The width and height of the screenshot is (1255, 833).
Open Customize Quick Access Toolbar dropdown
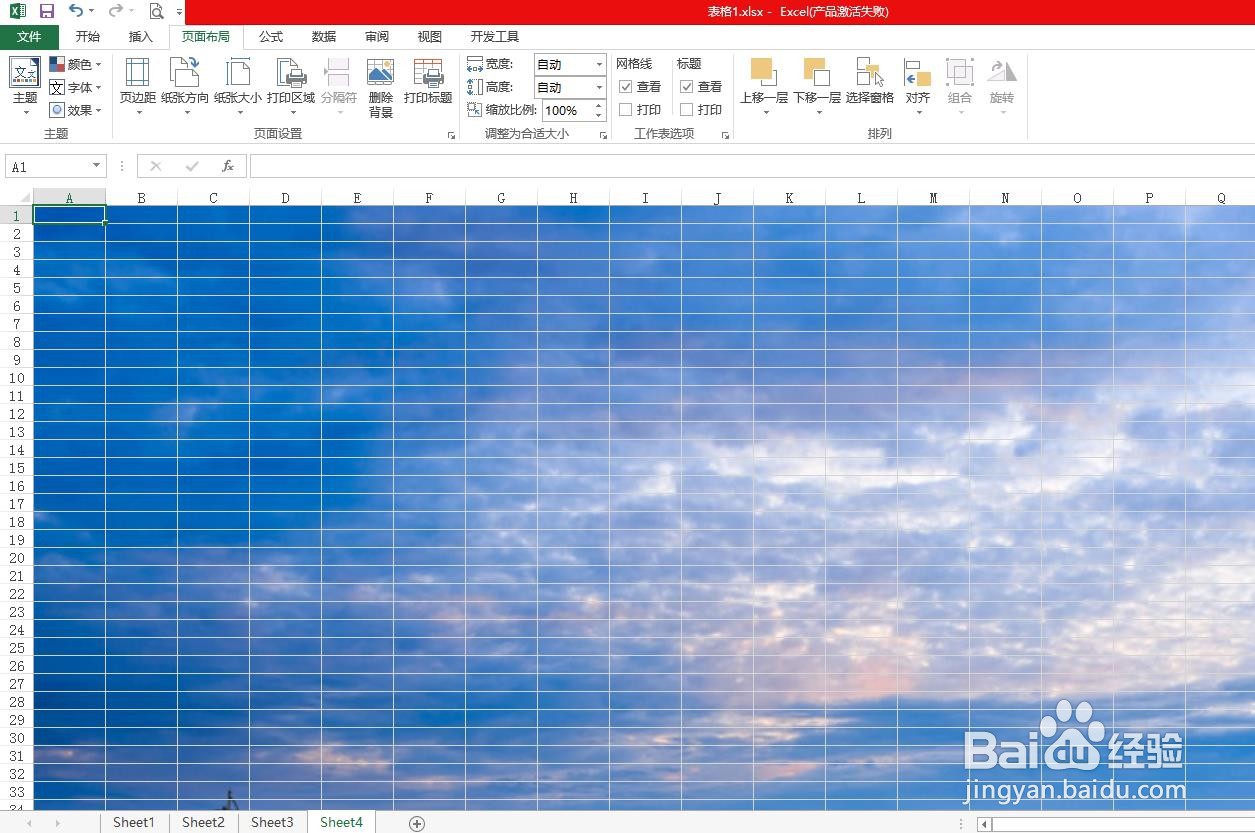point(179,12)
